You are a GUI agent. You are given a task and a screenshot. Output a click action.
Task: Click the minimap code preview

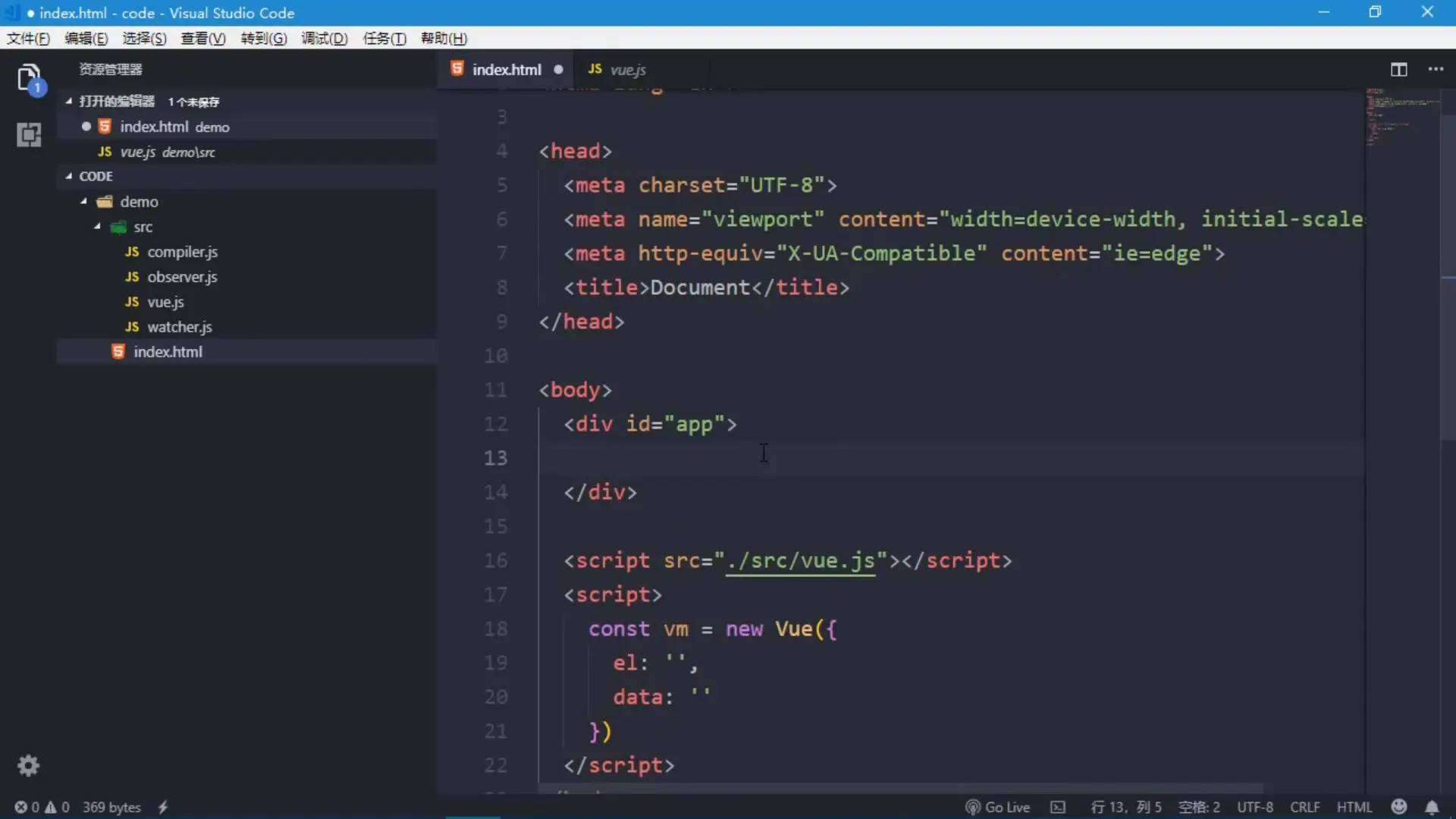point(1401,118)
